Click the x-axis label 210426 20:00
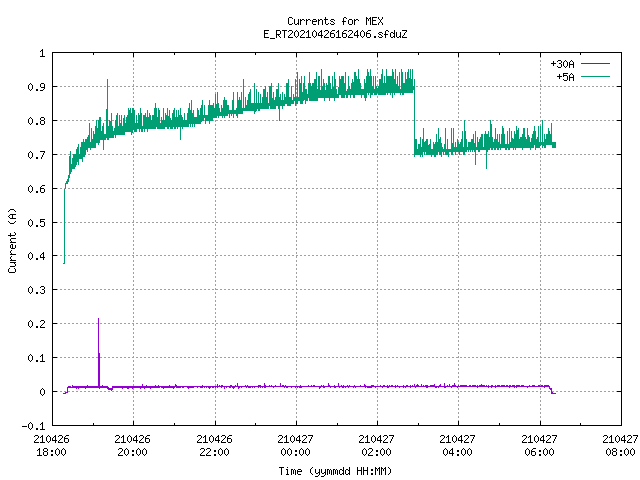640x480 pixels. point(133,446)
